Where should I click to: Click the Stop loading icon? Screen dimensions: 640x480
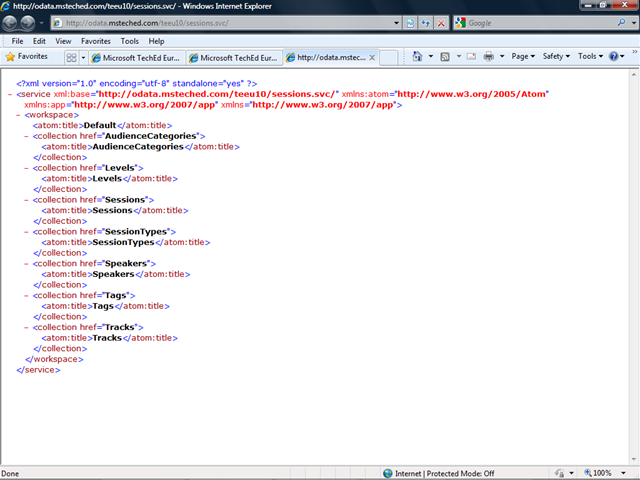pos(440,22)
